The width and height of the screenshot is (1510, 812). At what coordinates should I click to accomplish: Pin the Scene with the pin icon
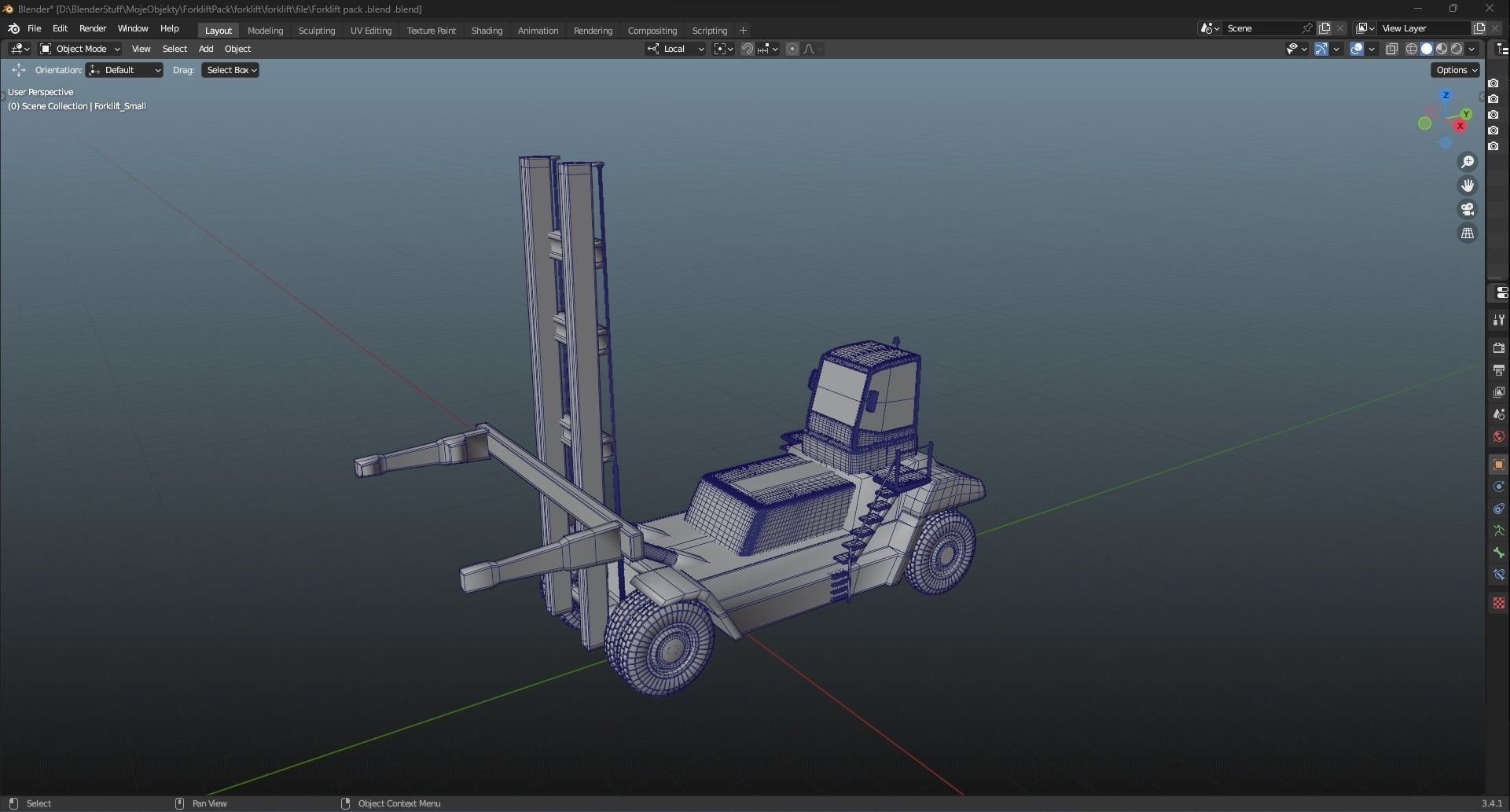click(1307, 28)
